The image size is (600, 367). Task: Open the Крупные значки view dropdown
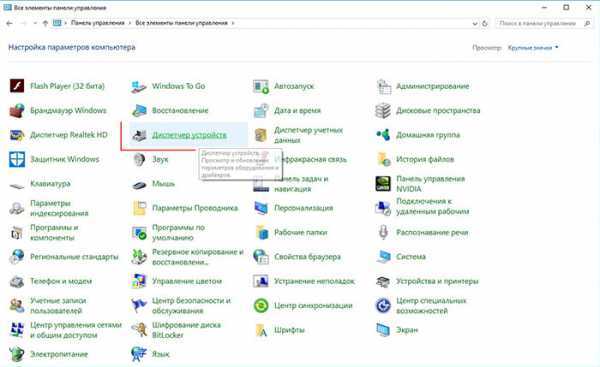[533, 48]
